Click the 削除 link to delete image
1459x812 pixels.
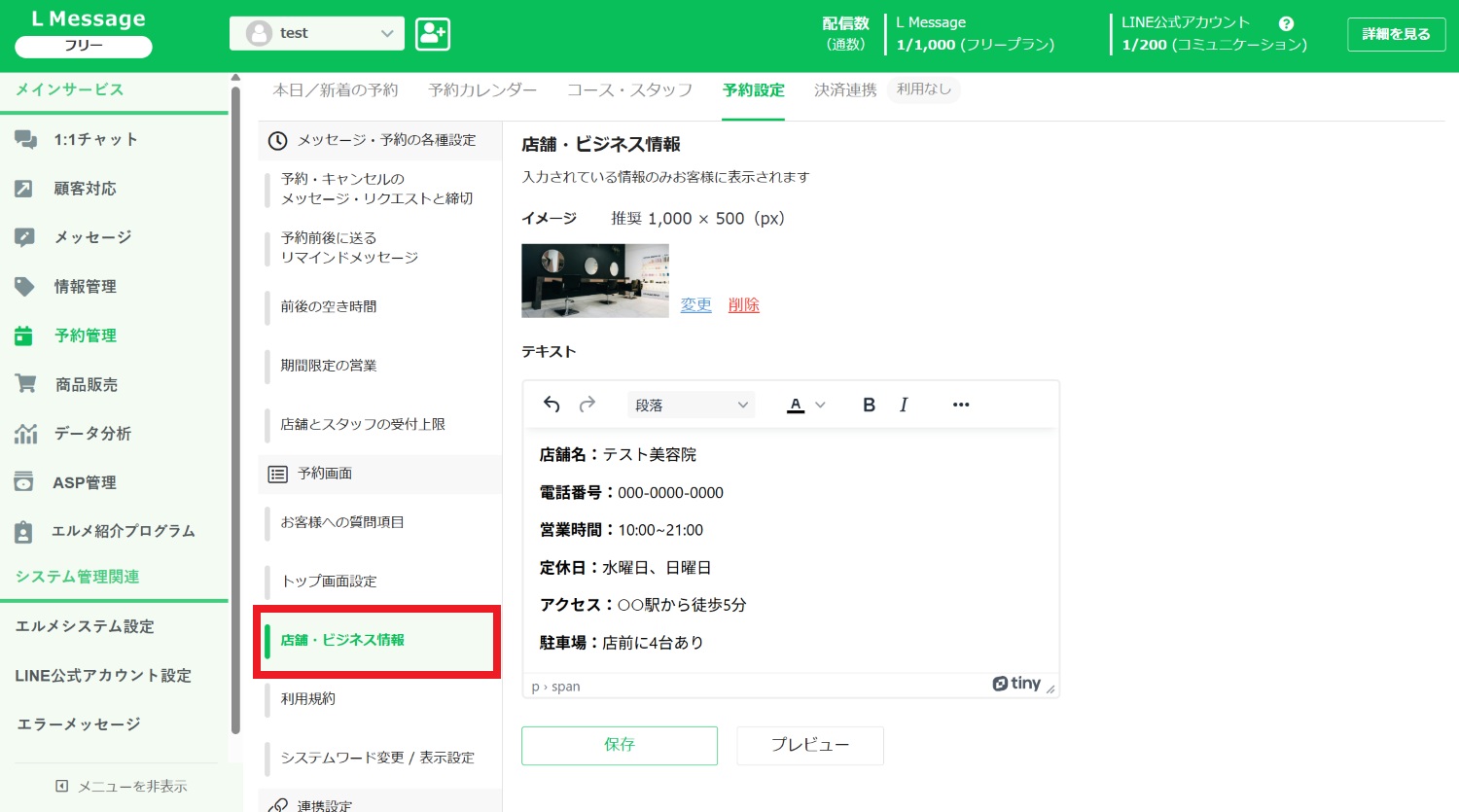744,304
